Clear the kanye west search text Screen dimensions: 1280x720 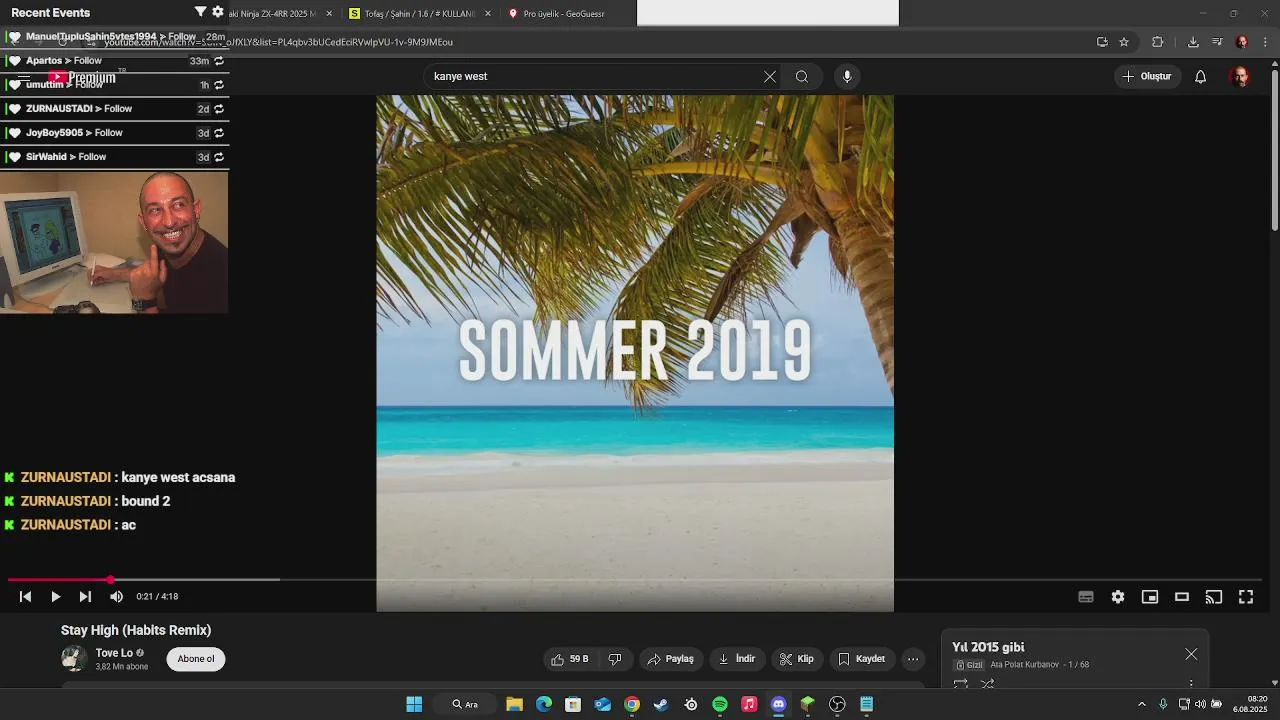(770, 77)
